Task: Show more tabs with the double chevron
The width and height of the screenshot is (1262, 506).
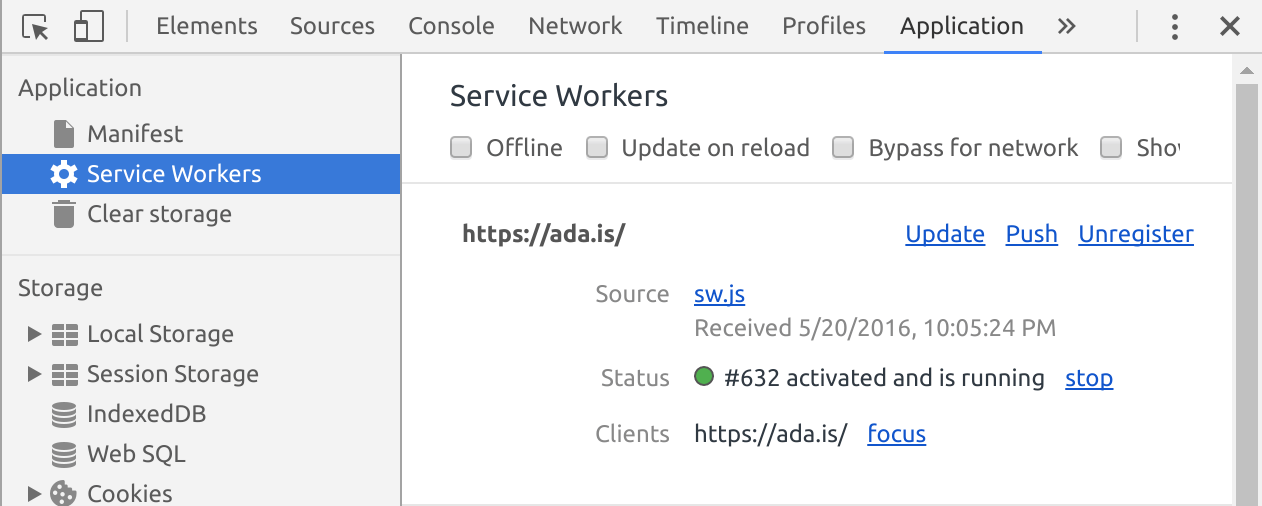Action: click(1067, 27)
